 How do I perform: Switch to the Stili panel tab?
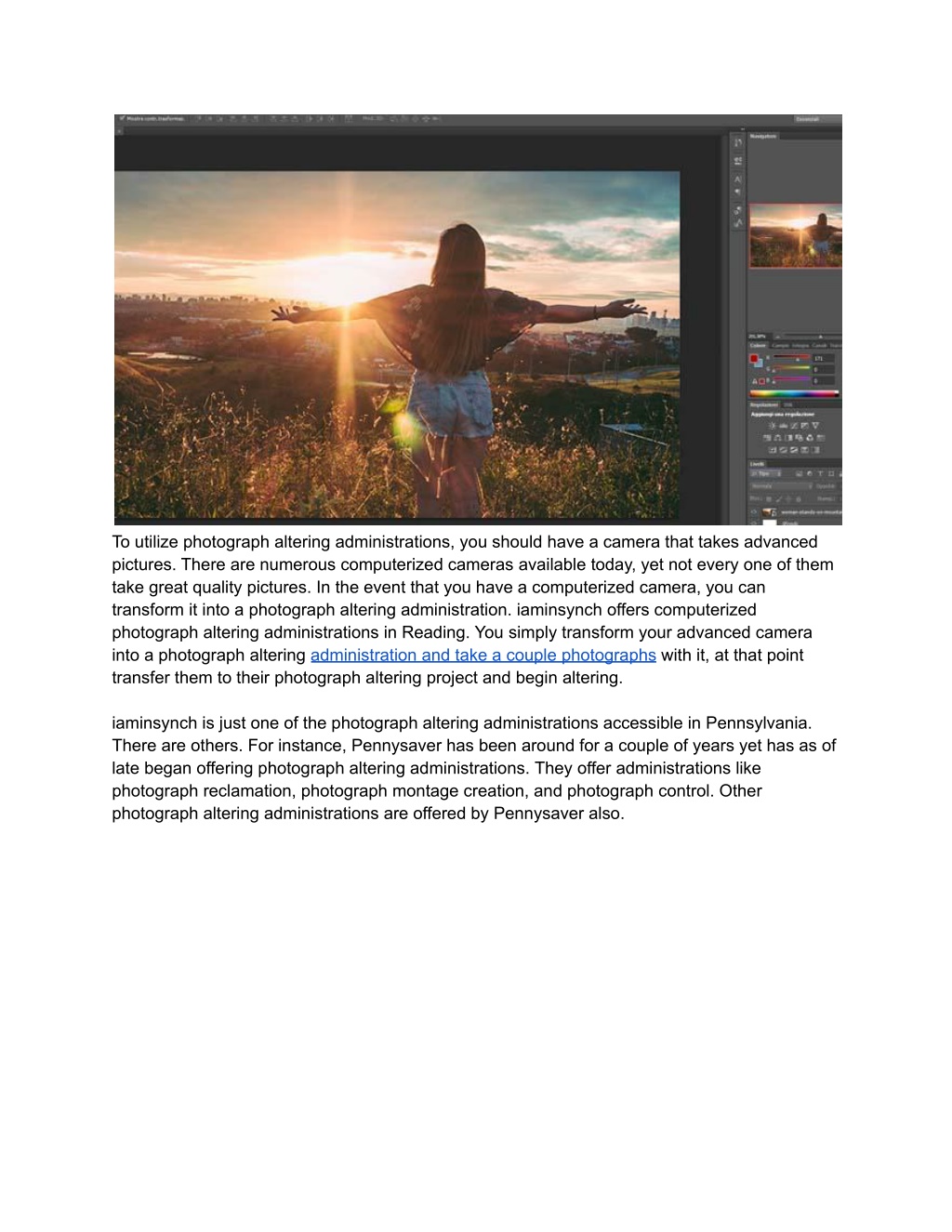tap(788, 404)
